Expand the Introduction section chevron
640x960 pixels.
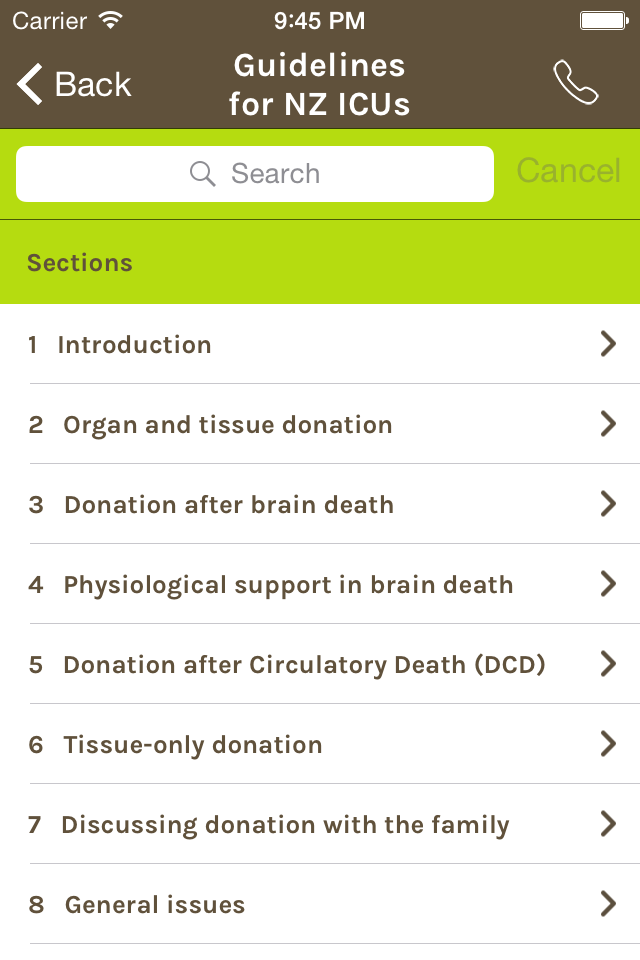[607, 344]
